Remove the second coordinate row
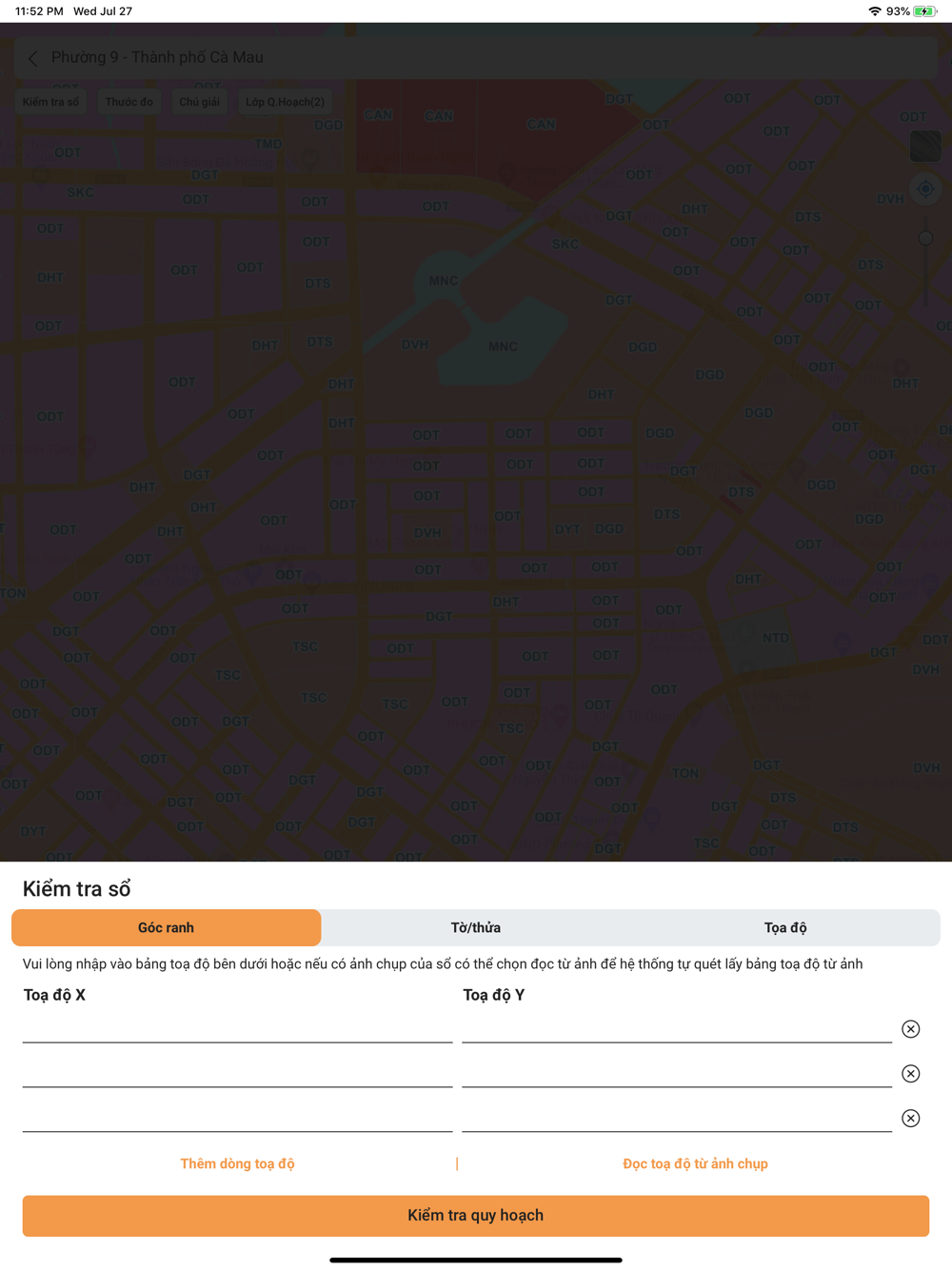Screen dimensions: 952x1270 (910, 1074)
